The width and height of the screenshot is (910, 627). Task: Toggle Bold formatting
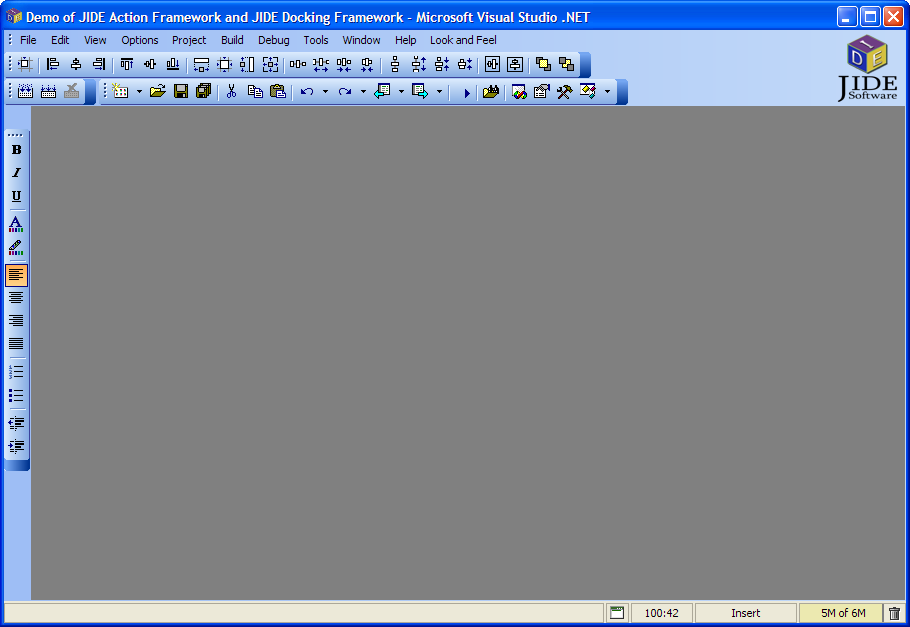click(16, 149)
